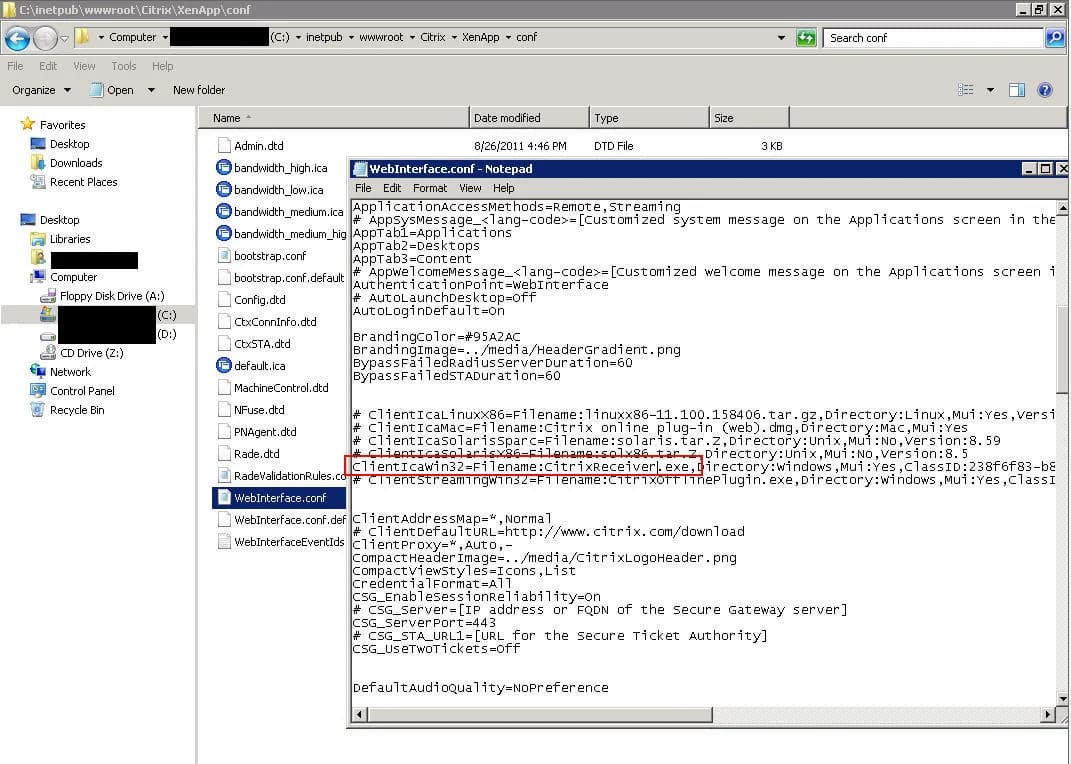Click Notepad horizontal scrollbar thumb
Image resolution: width=1071 pixels, height=764 pixels.
pyautogui.click(x=540, y=714)
